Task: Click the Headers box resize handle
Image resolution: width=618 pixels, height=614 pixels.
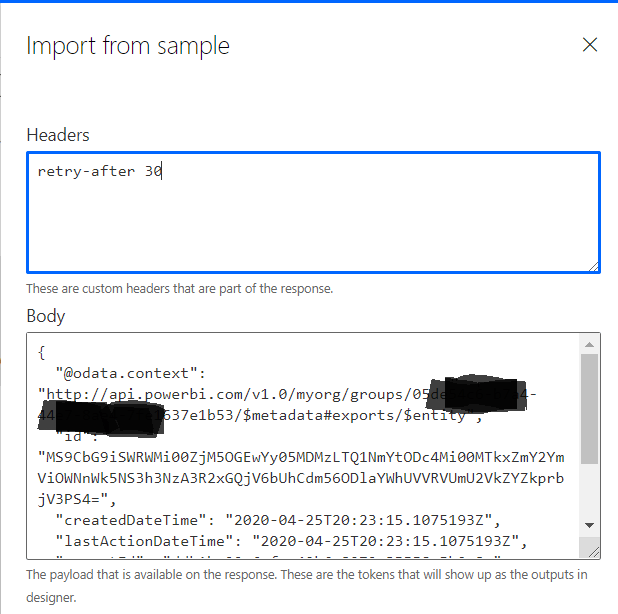Action: point(594,266)
